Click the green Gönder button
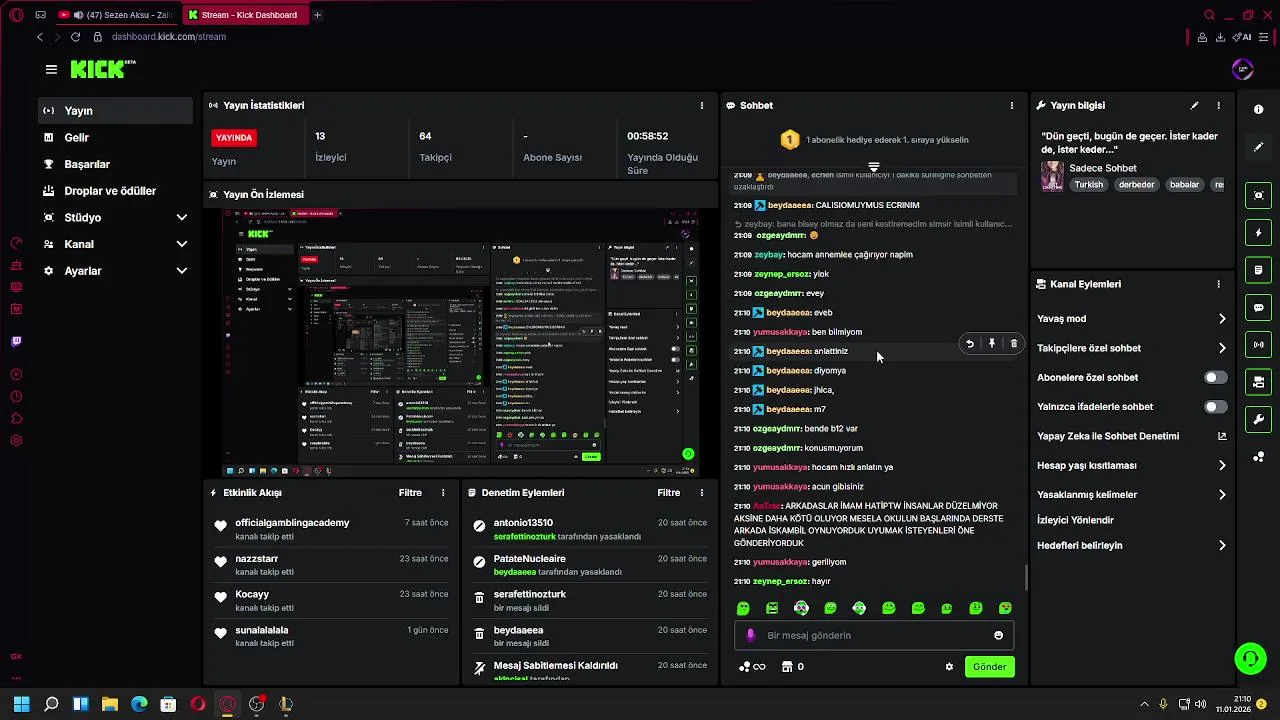Screen dimensions: 1280x720 coord(989,667)
